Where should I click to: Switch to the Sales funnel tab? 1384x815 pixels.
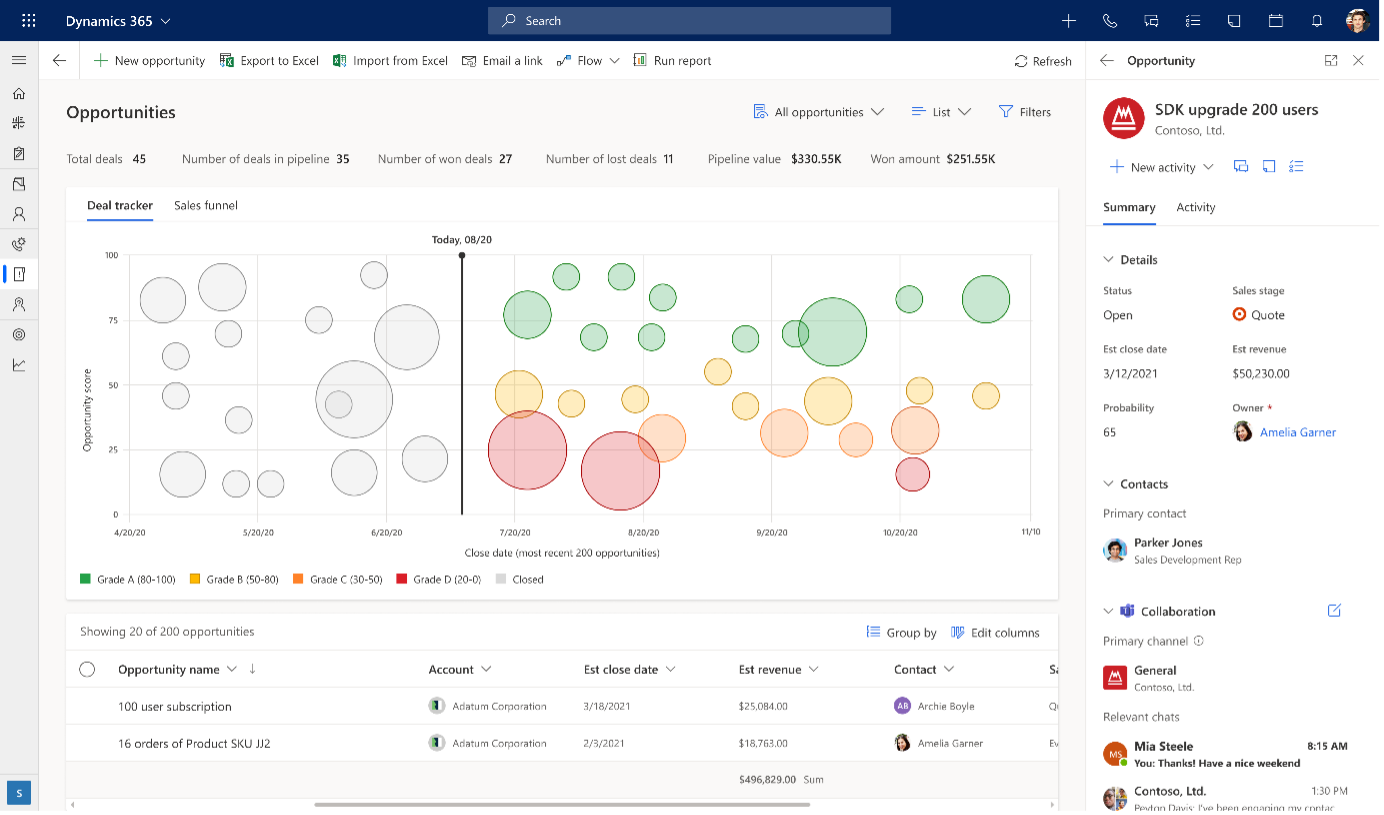[206, 205]
